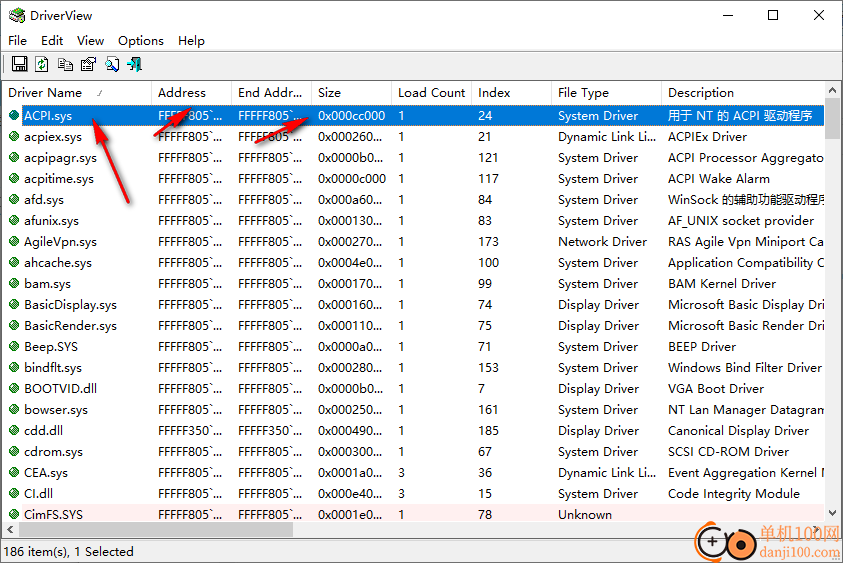Sort by the Index column header
Image resolution: width=843 pixels, height=563 pixels.
pyautogui.click(x=512, y=92)
